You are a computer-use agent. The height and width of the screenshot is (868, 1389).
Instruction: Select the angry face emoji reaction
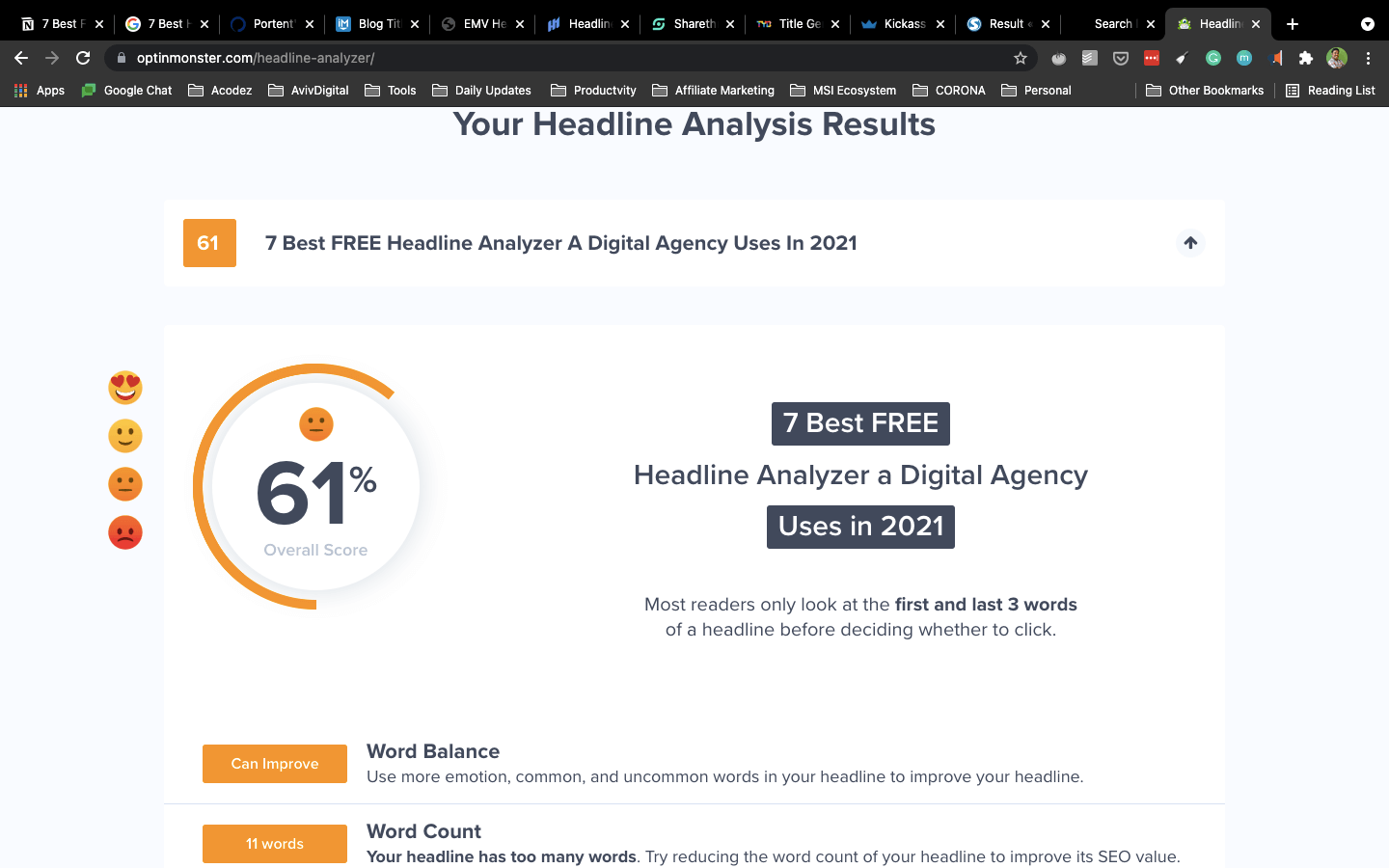point(125,532)
